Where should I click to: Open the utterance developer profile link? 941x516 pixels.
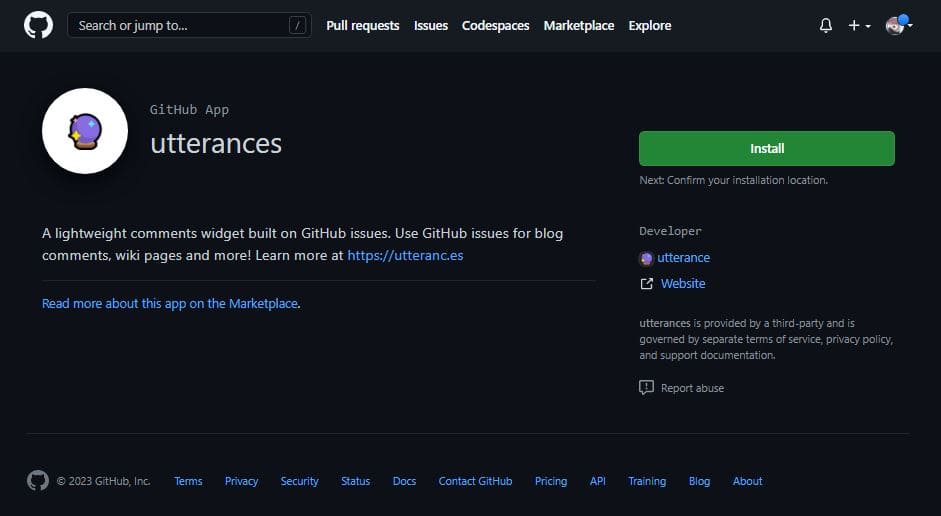pos(684,257)
